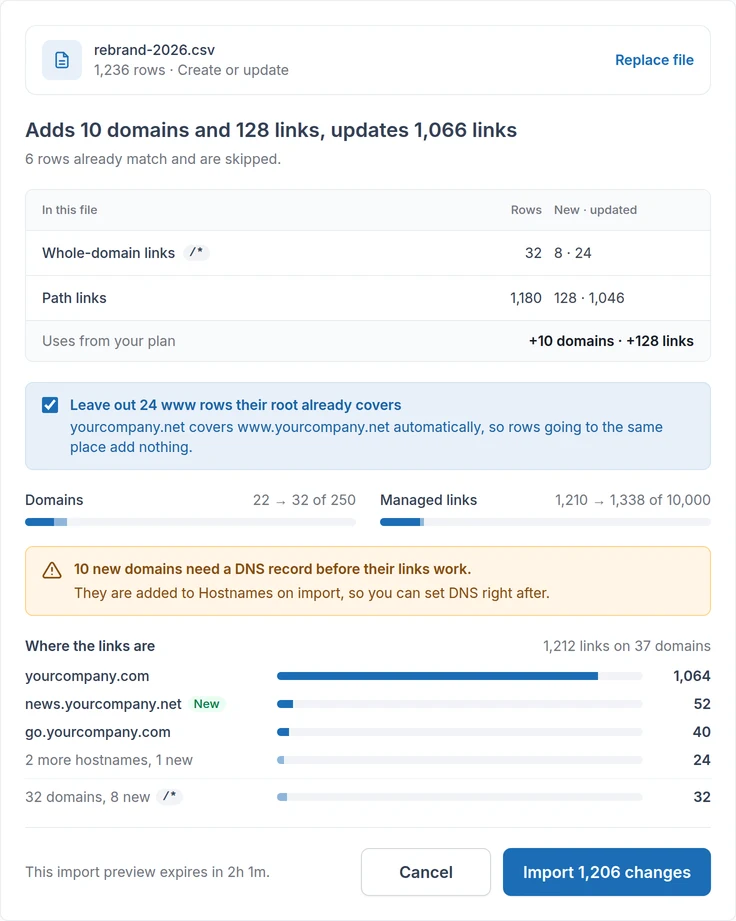This screenshot has width=736, height=921.
Task: Expand the 32 domains, 8 new row
Action: 368,796
